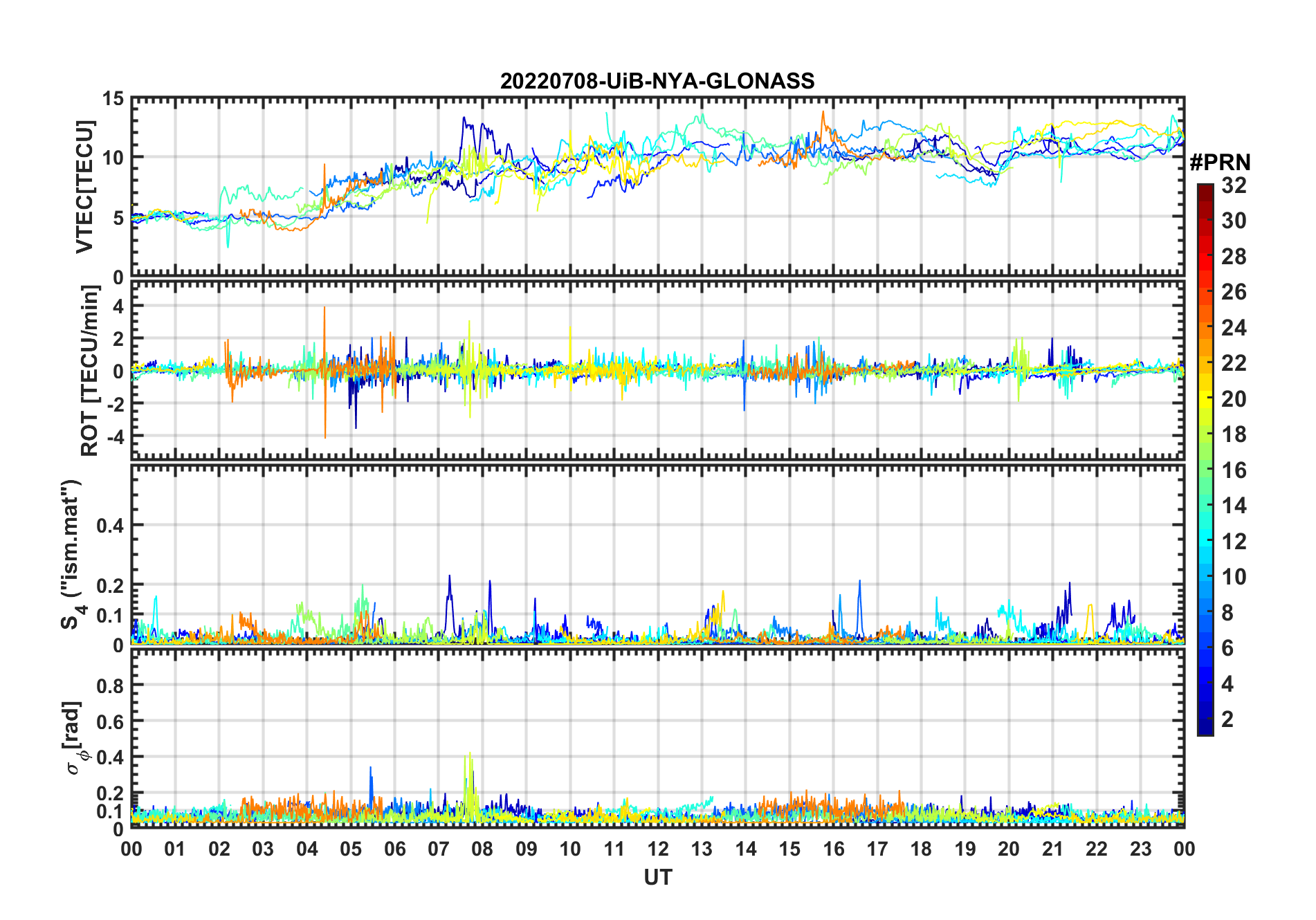This screenshot has height=920, width=1316.
Task: Click the x-axis tick label 23
Action: [1140, 849]
